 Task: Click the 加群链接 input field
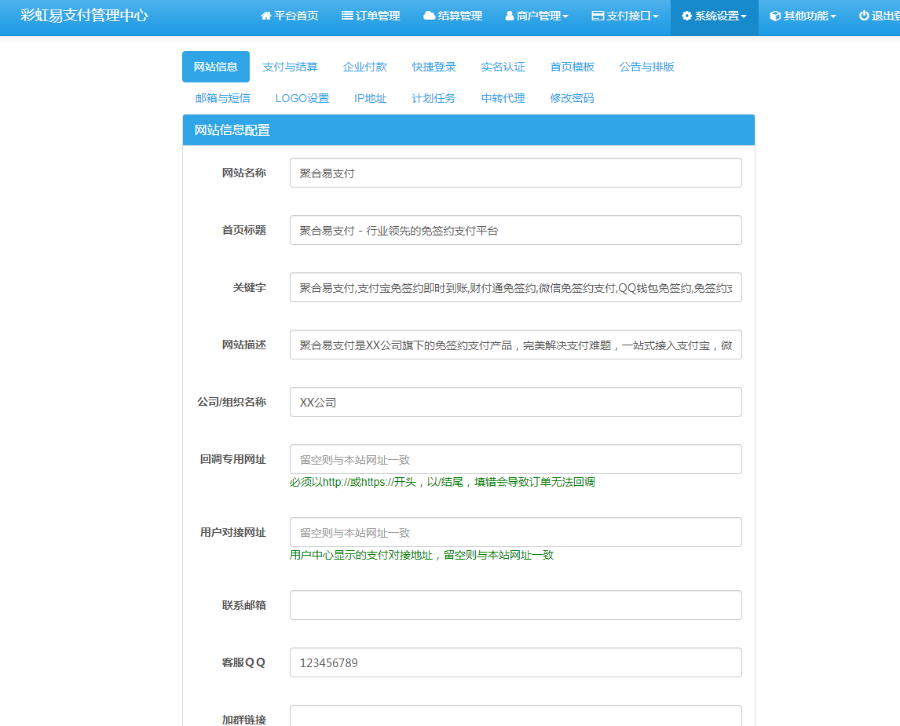(x=515, y=716)
